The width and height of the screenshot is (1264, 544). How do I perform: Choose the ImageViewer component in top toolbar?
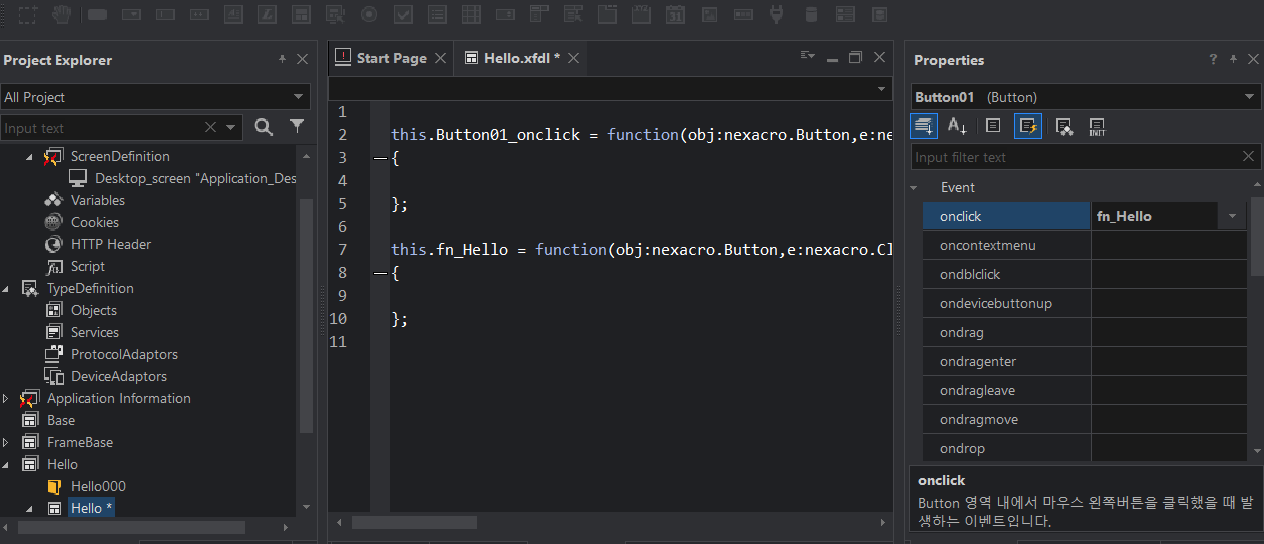click(710, 15)
